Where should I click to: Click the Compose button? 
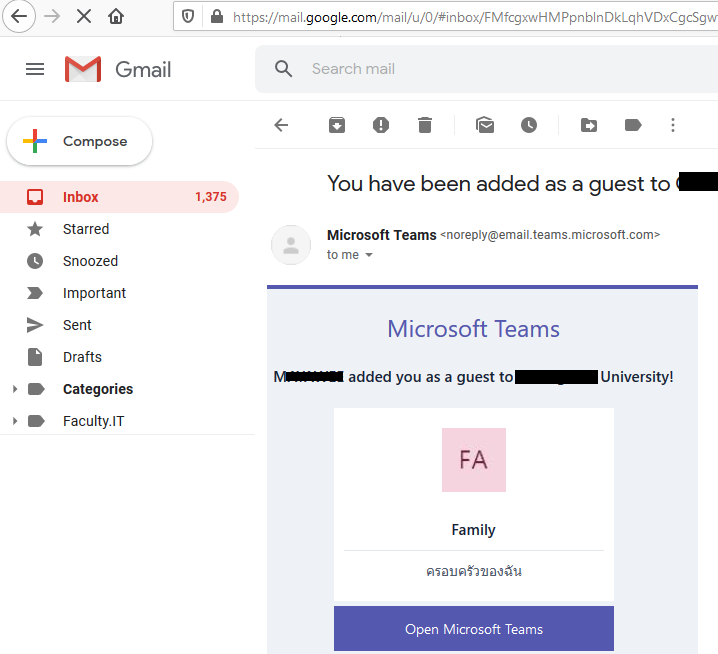click(80, 141)
